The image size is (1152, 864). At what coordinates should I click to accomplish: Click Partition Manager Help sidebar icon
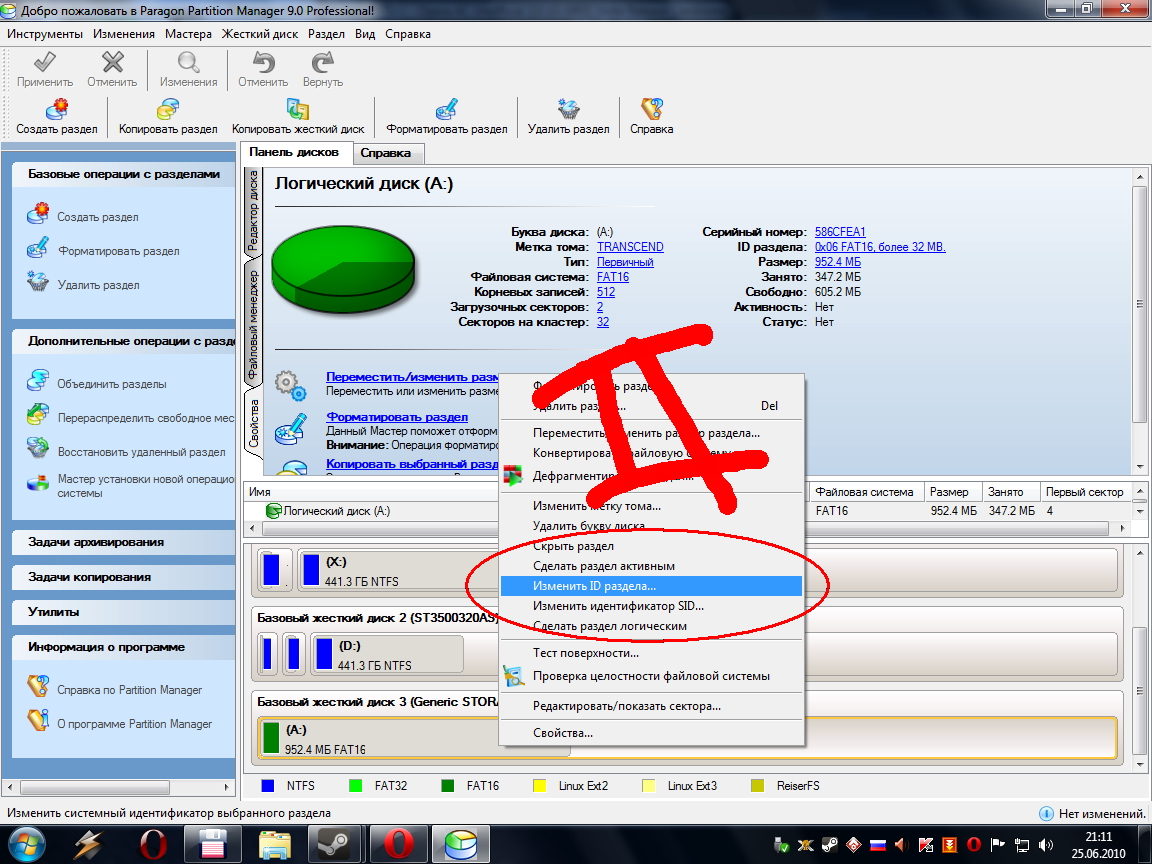click(x=37, y=686)
